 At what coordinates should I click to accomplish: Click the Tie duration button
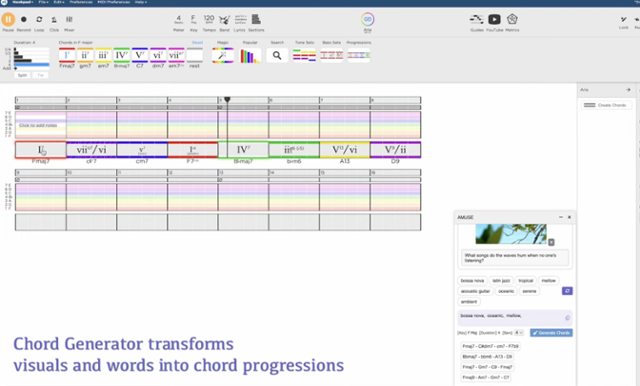pos(40,75)
